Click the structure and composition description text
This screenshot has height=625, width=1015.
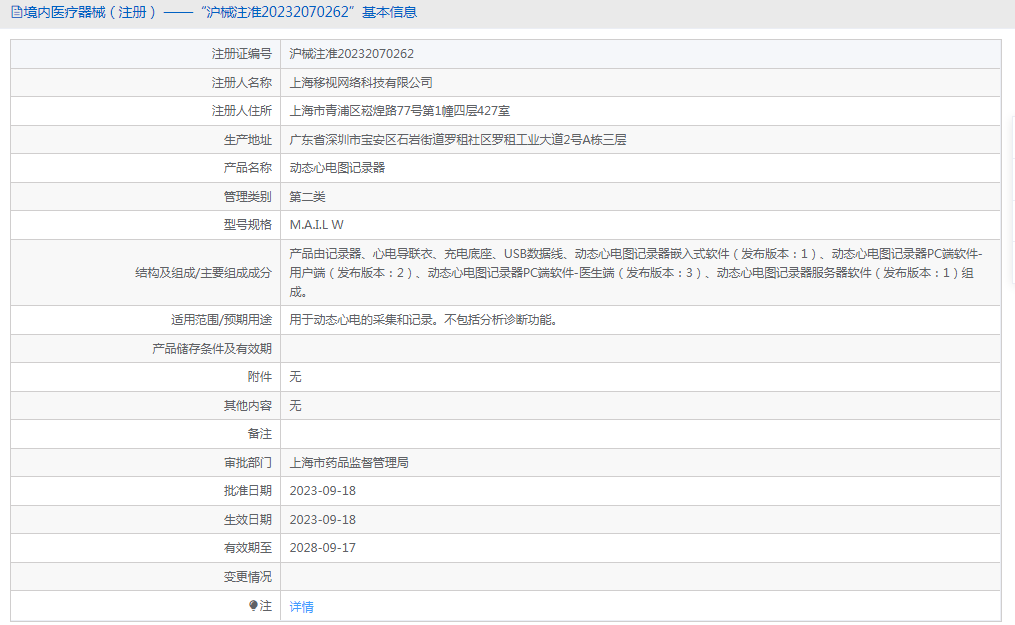640,272
